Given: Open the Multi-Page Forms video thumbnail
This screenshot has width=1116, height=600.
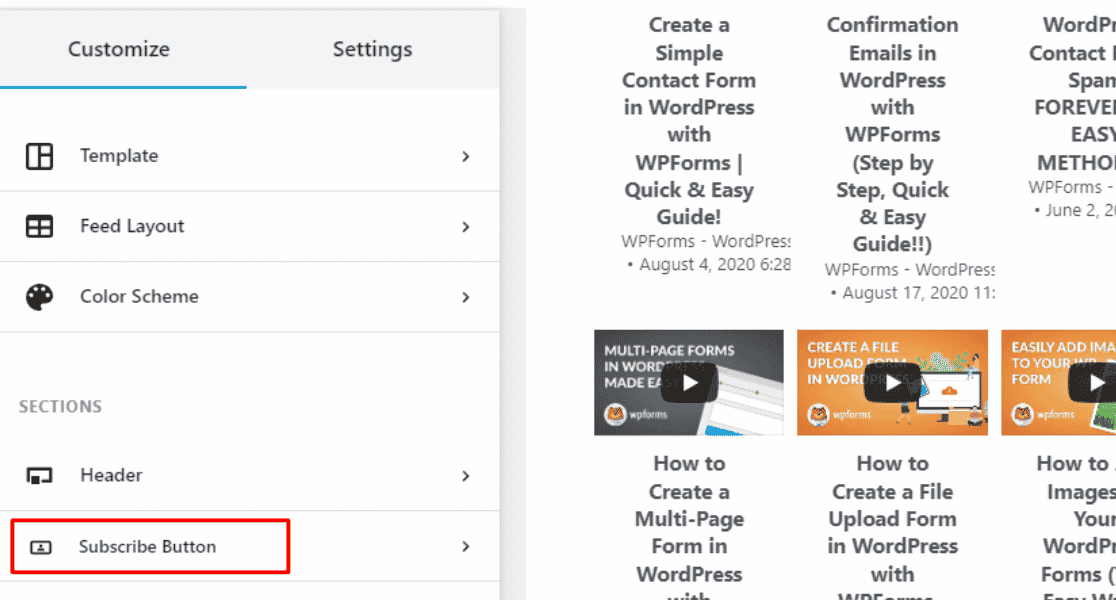Looking at the screenshot, I should tap(689, 382).
